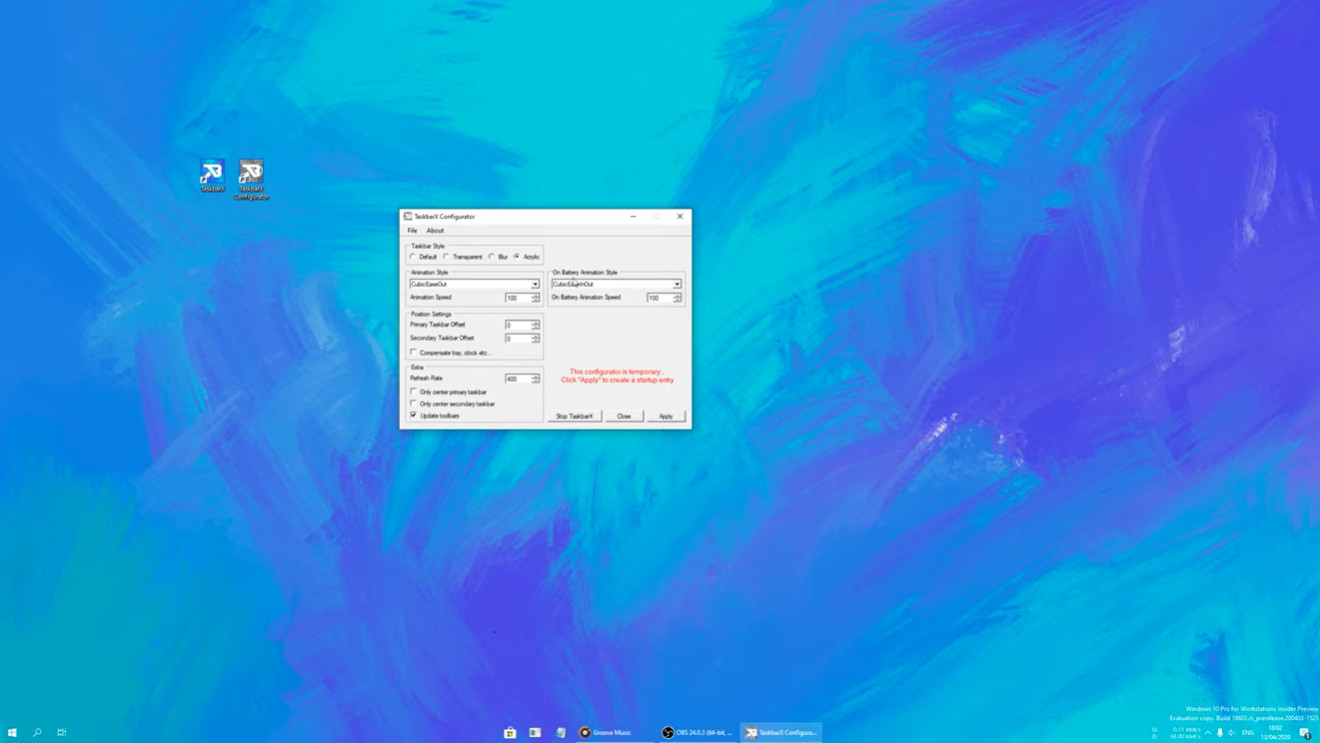Open the About menu
1320x743 pixels.
tap(435, 230)
